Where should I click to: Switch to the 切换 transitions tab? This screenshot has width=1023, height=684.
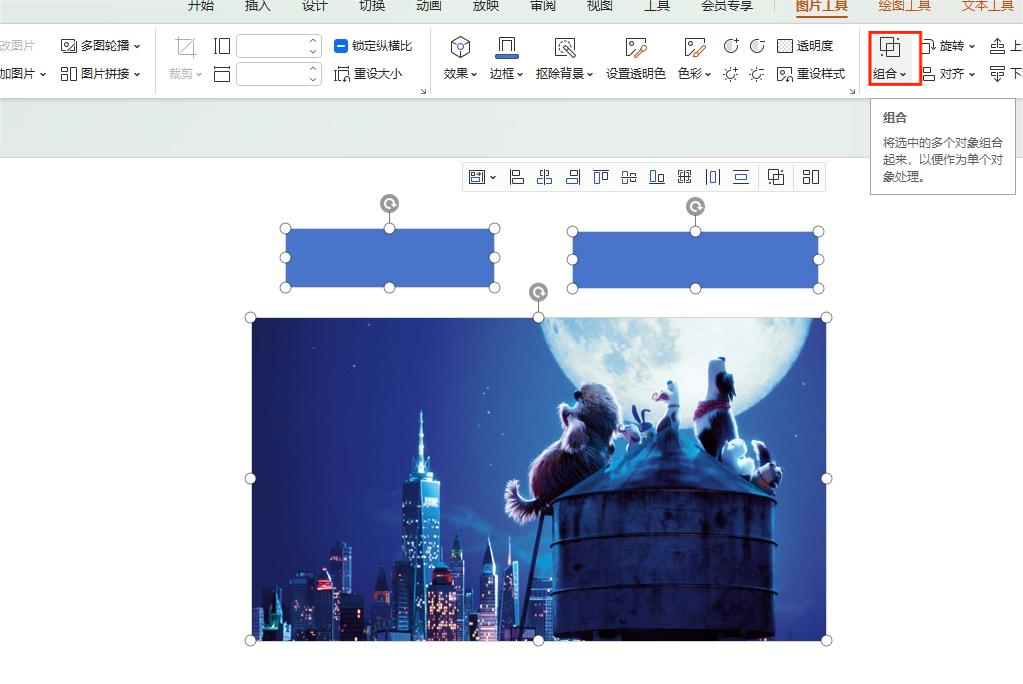[x=372, y=6]
